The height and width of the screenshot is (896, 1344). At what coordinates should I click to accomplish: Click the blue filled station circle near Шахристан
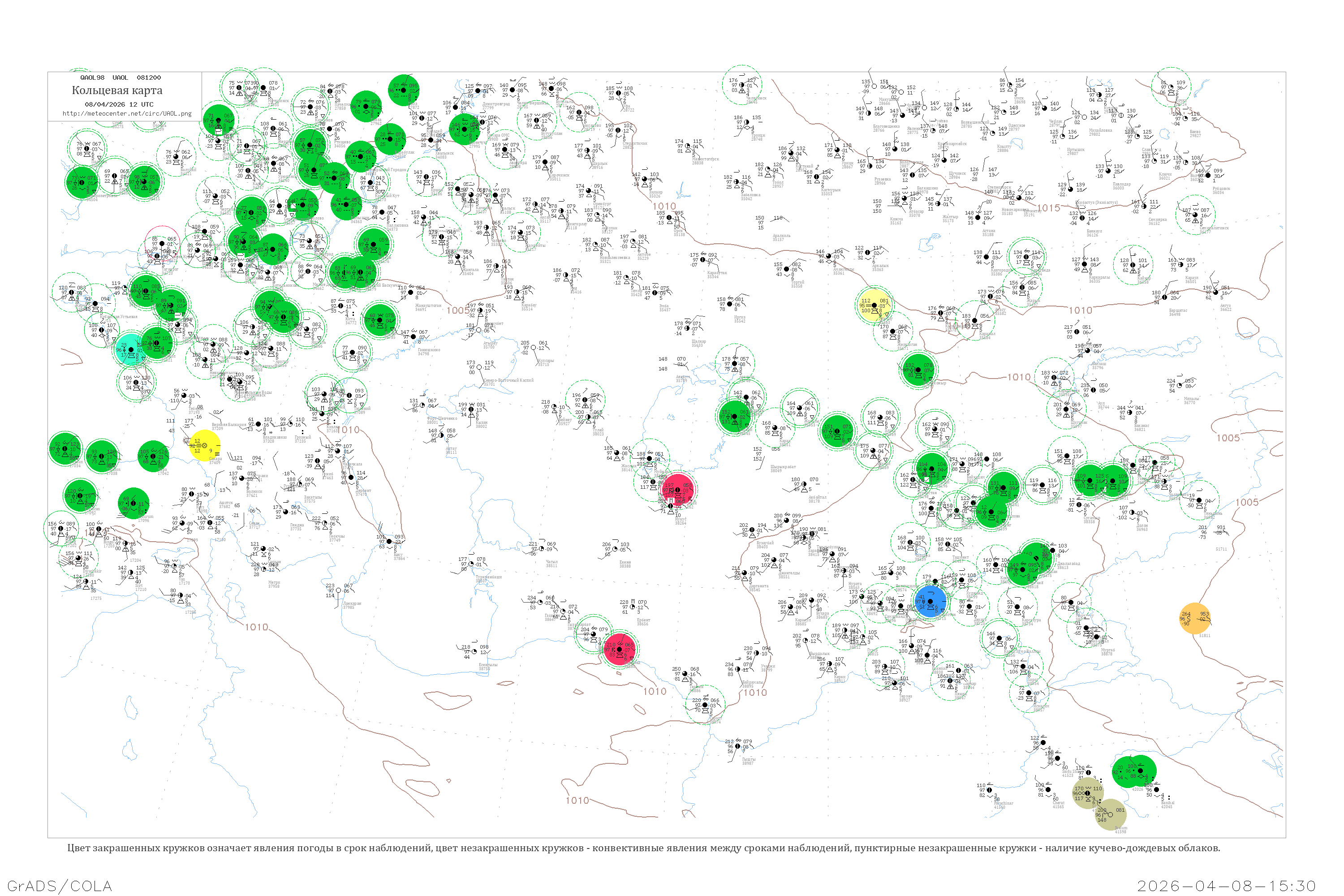[930, 601]
